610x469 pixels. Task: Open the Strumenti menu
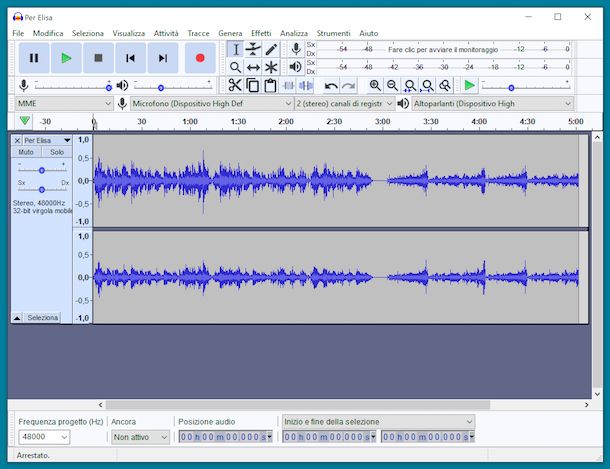333,33
